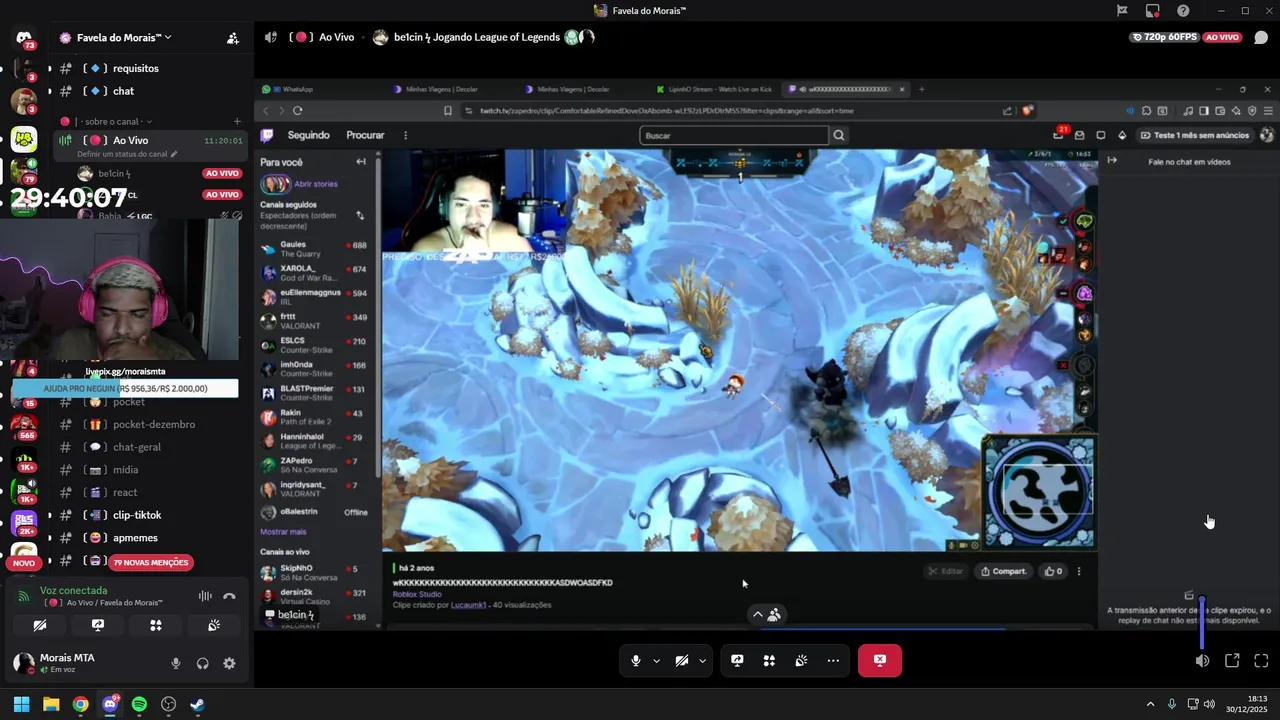Open the mídia channel
This screenshot has width=1280, height=720.
[125, 470]
